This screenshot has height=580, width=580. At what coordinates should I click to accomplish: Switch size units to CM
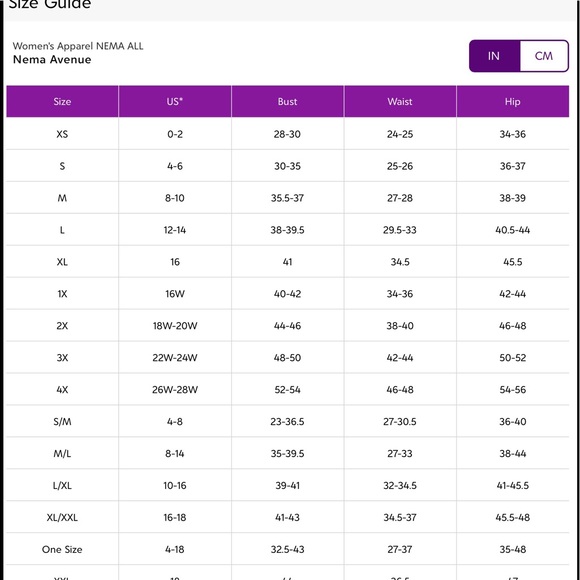(x=543, y=56)
